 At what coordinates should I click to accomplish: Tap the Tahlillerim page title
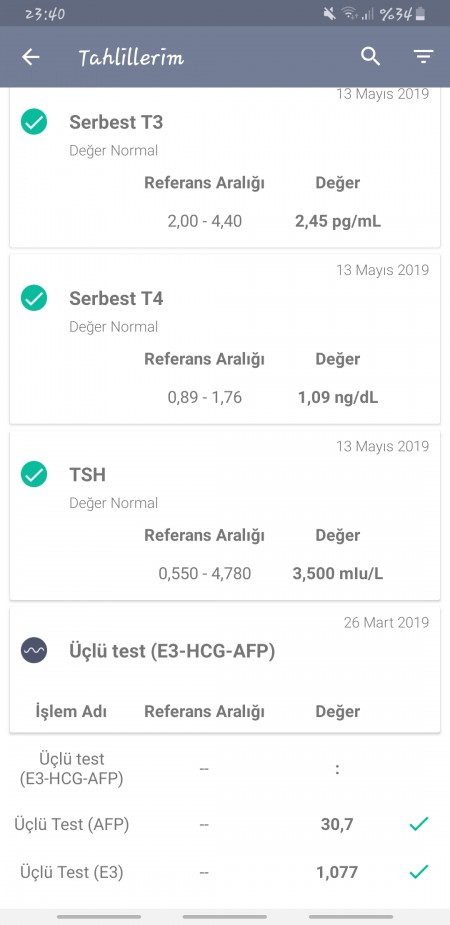[131, 57]
